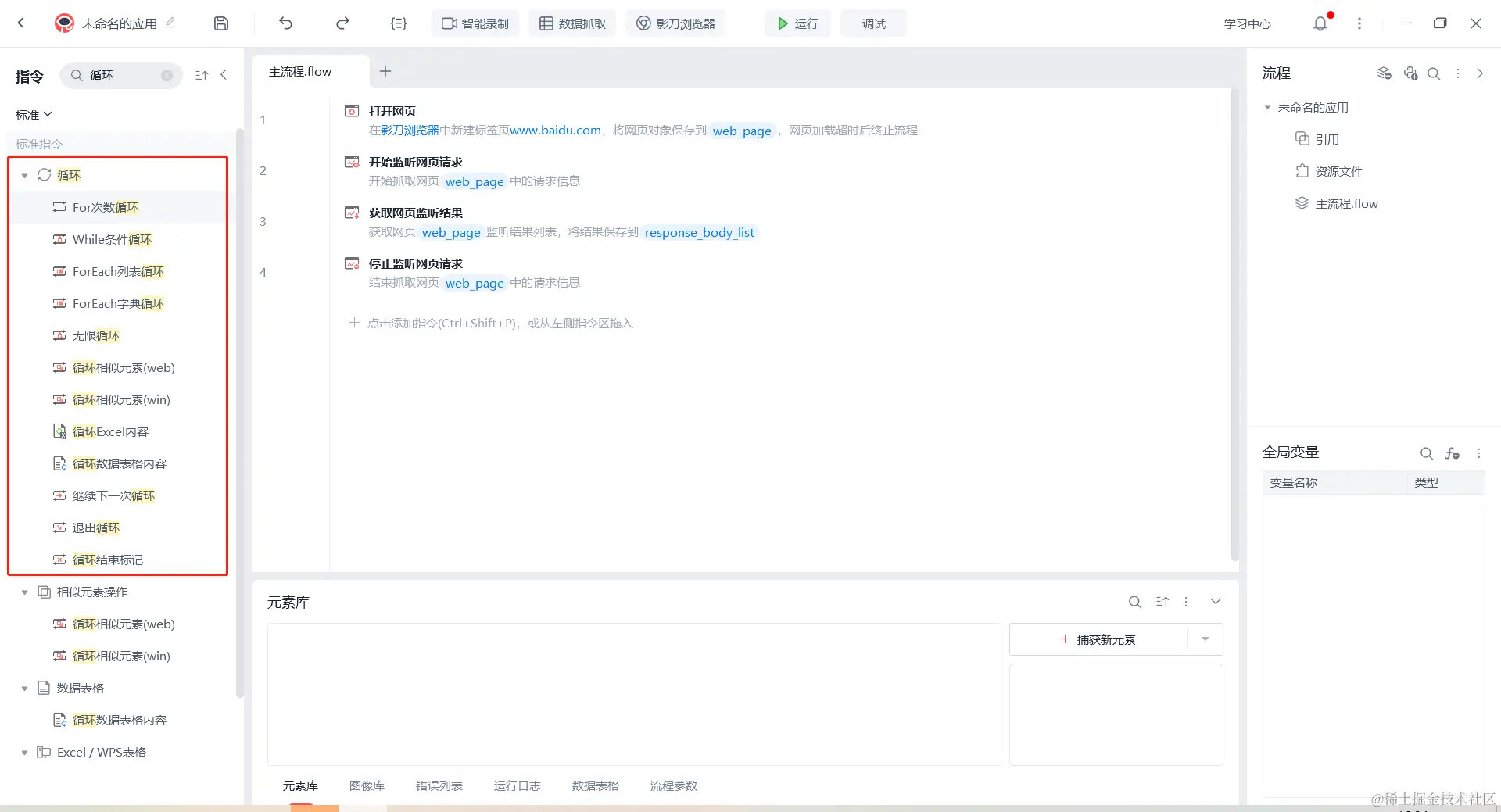Click the sort icon in 指令 panel
This screenshot has width=1501, height=812.
click(202, 75)
